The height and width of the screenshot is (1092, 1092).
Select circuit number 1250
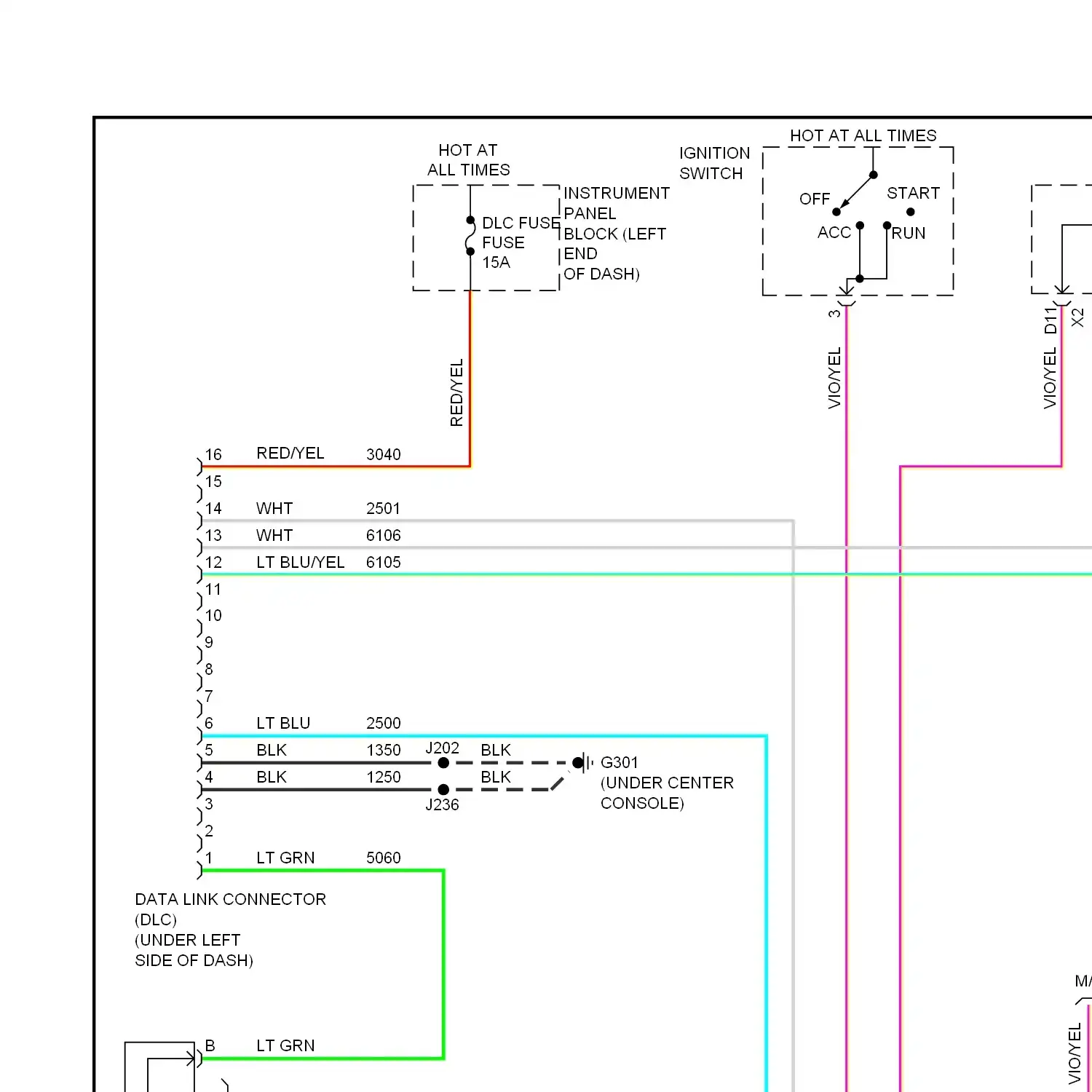[383, 777]
